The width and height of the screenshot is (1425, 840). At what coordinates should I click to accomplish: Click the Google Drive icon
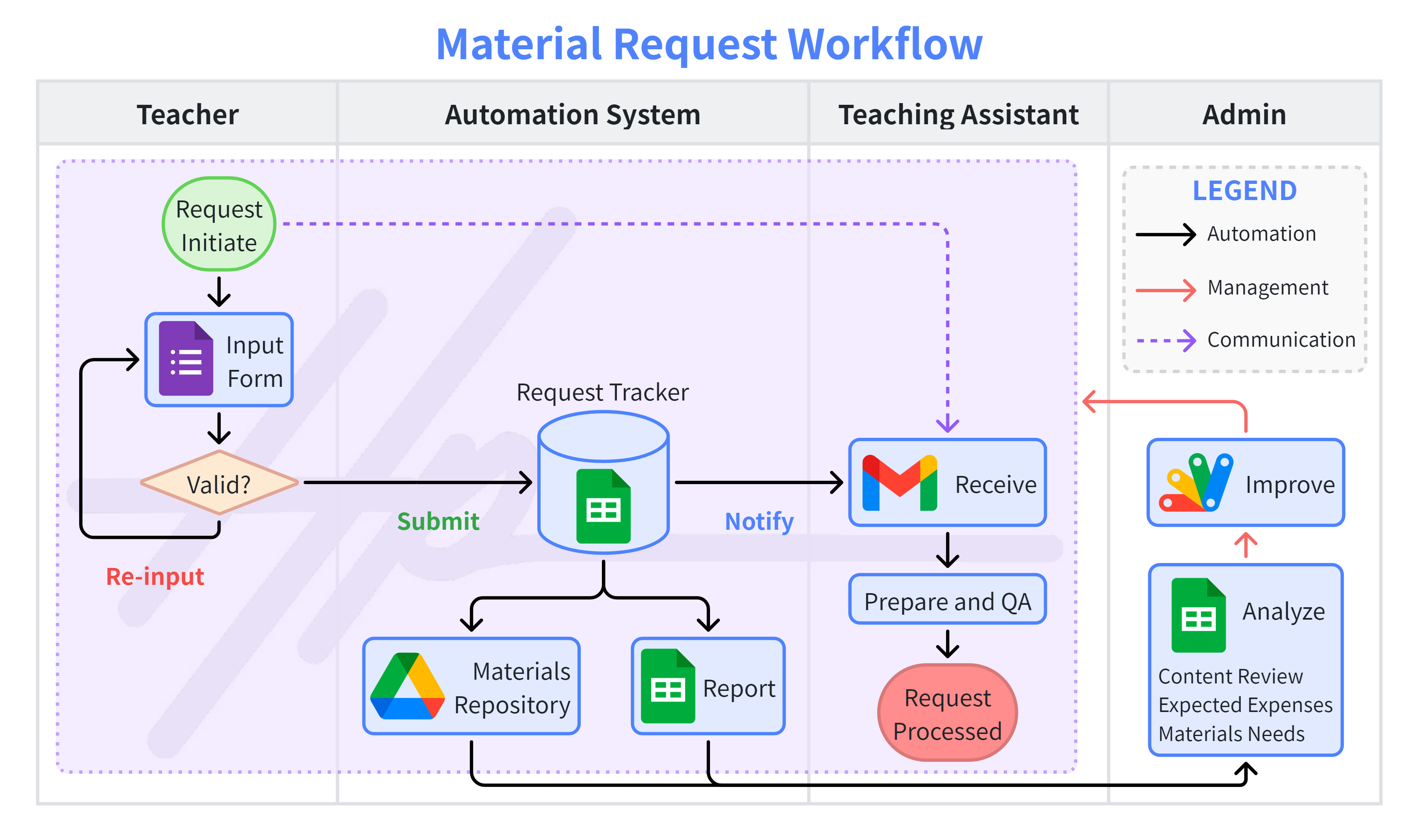pos(407,686)
